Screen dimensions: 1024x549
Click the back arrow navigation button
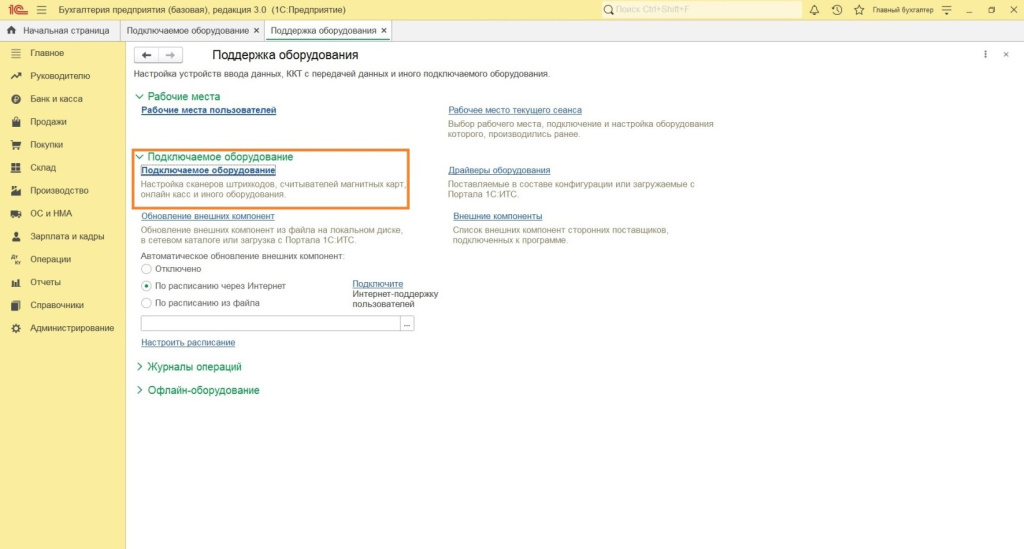pos(147,55)
